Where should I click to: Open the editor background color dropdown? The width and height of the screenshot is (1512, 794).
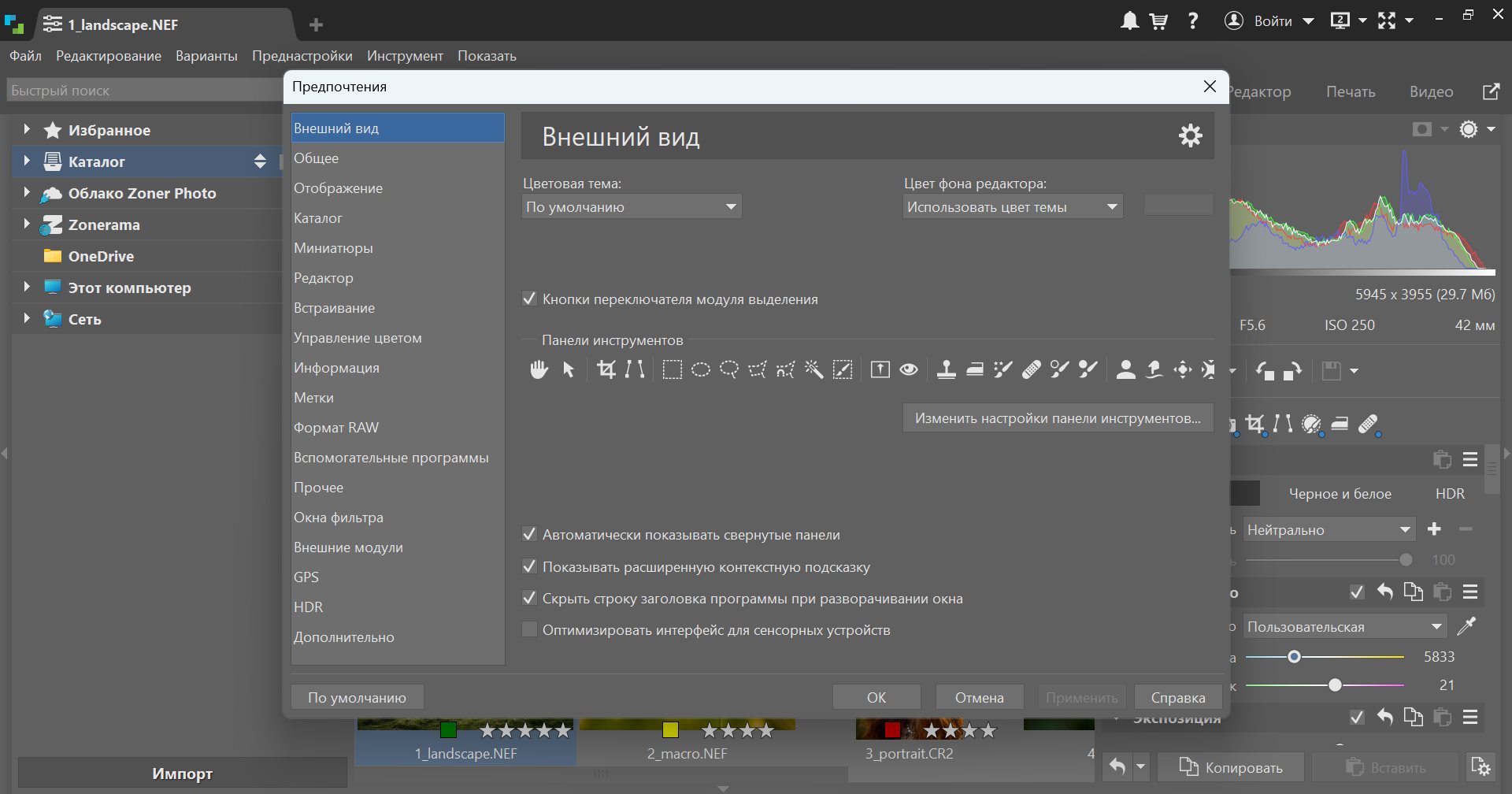coord(1012,207)
